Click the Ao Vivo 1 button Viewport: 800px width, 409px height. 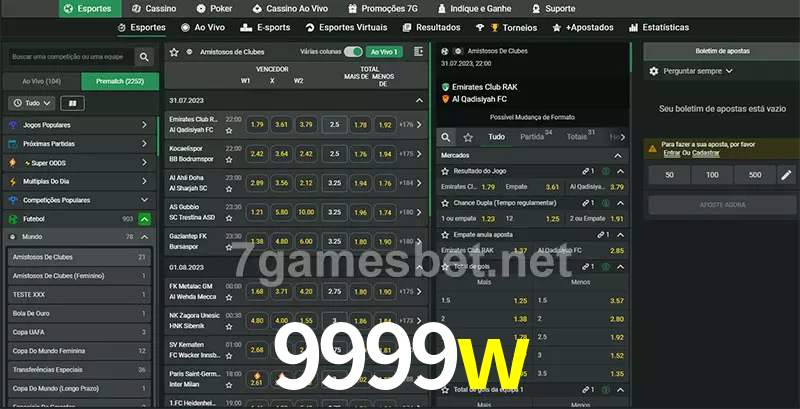point(384,52)
